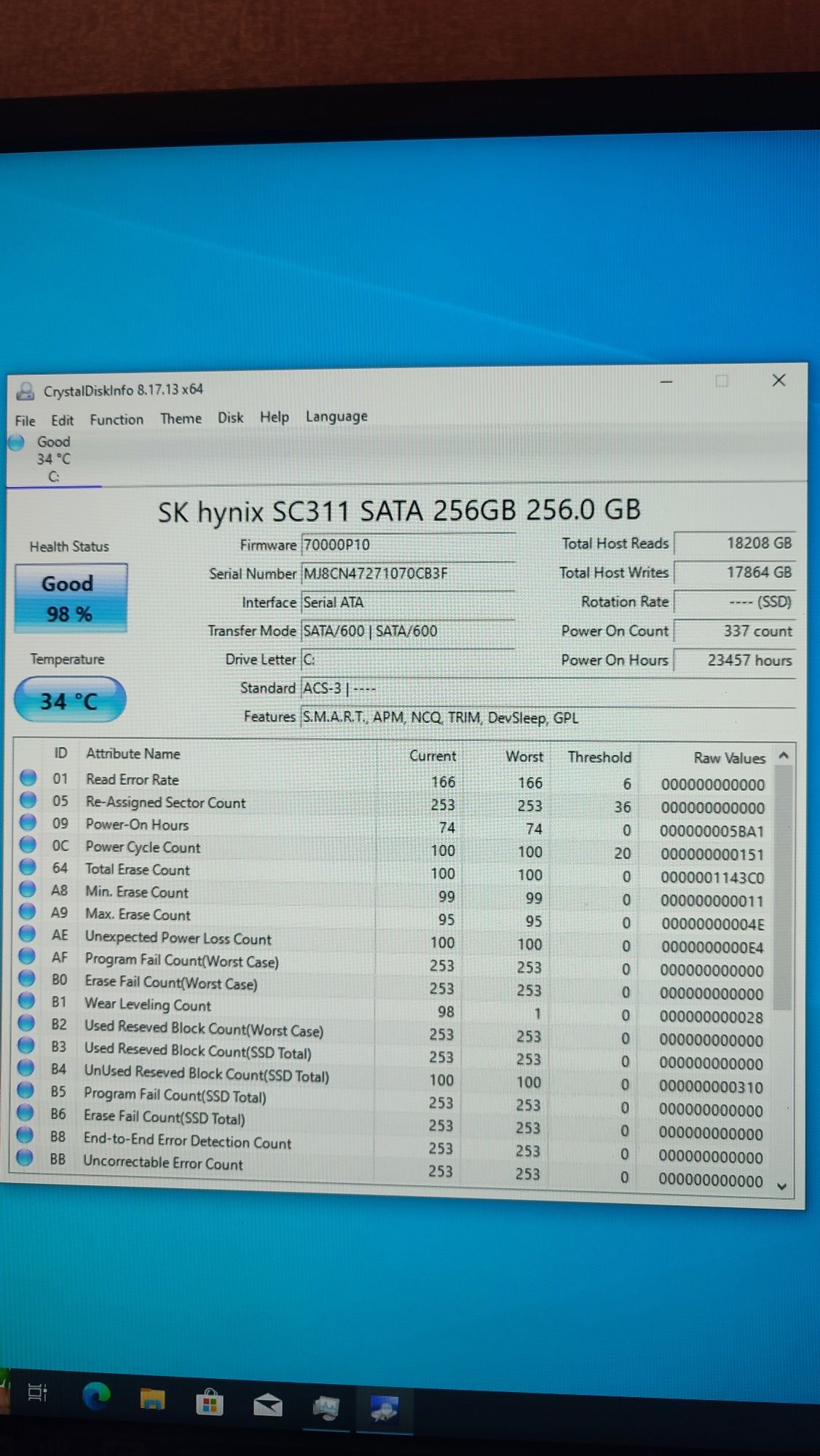Open the Disk menu
This screenshot has width=820, height=1456.
tap(230, 418)
